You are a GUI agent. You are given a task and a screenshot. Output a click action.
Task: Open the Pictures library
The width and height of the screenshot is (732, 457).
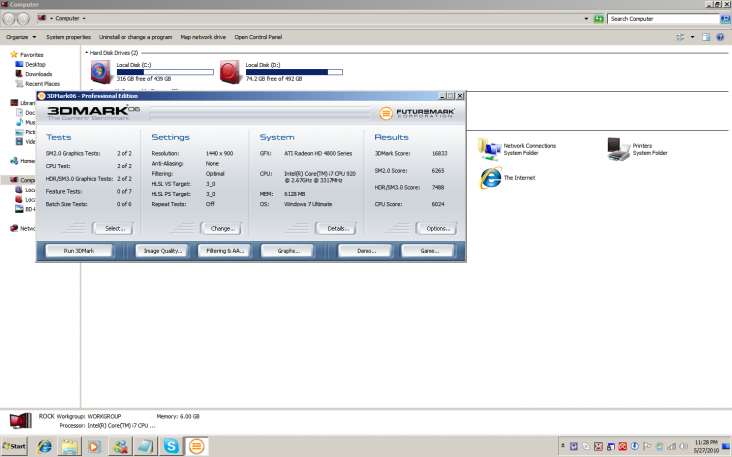[x=26, y=132]
